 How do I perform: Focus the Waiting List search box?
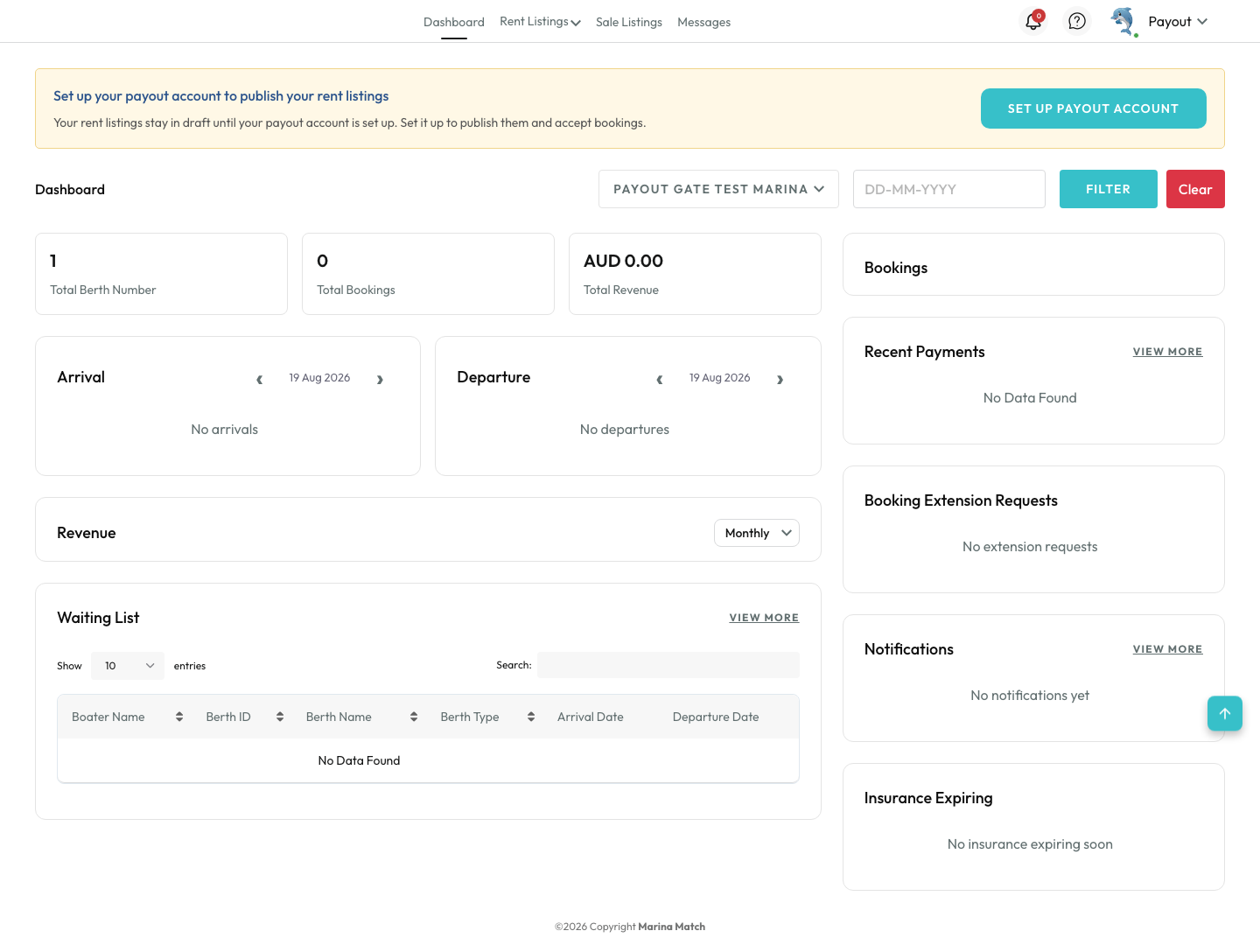coord(668,665)
